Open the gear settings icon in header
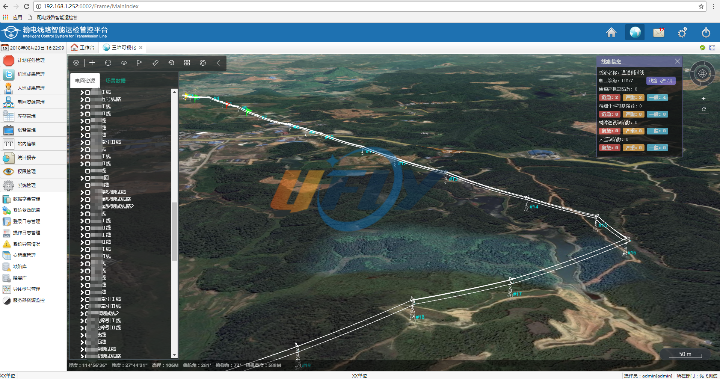This screenshot has height=379, width=720. [682, 32]
